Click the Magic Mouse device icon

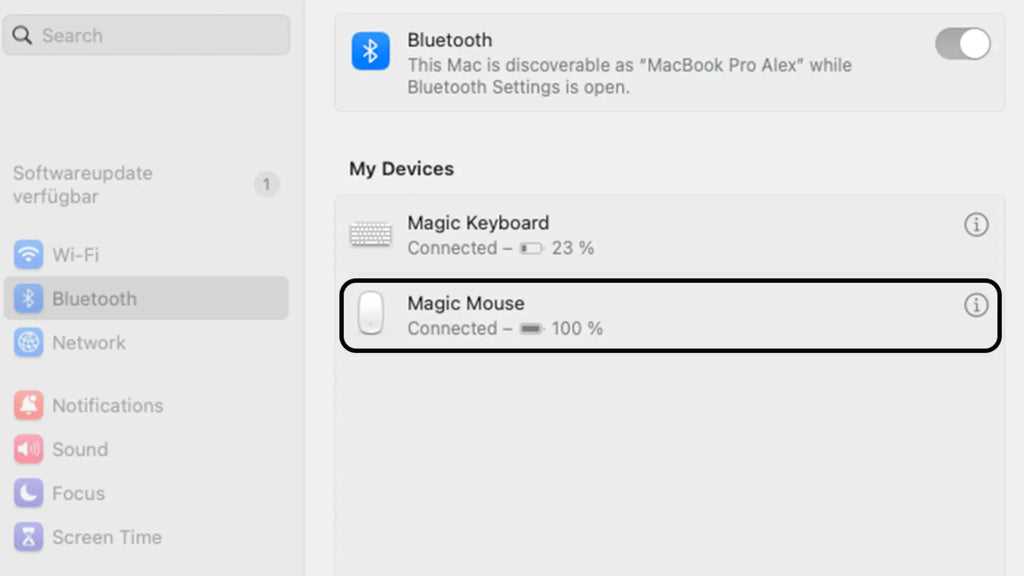[371, 315]
